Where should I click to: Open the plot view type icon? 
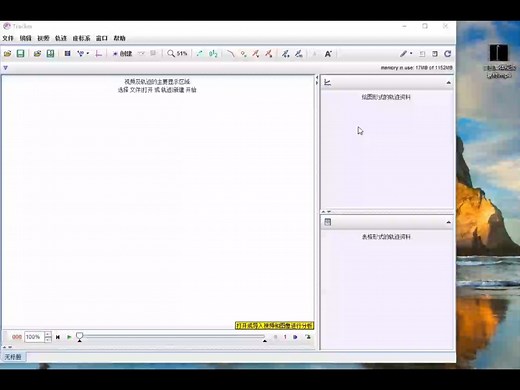(328, 82)
